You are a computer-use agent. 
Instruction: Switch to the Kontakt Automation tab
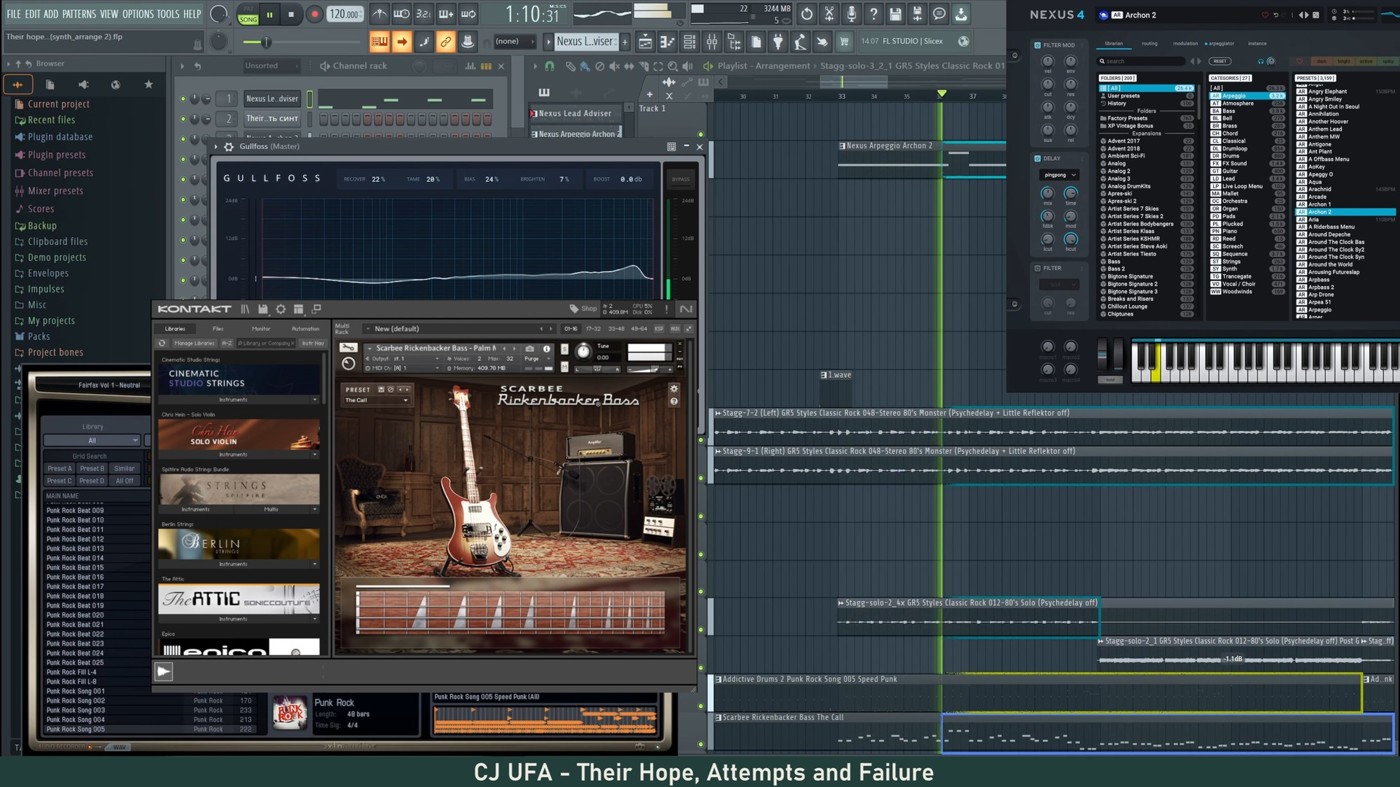point(305,329)
